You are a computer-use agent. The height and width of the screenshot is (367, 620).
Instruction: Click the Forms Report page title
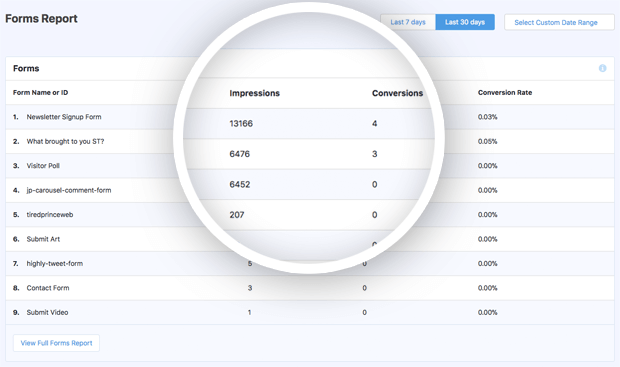(41, 19)
